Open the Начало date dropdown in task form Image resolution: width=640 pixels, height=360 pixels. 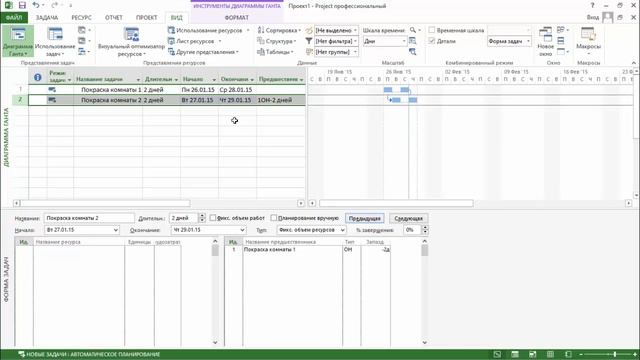(116, 230)
